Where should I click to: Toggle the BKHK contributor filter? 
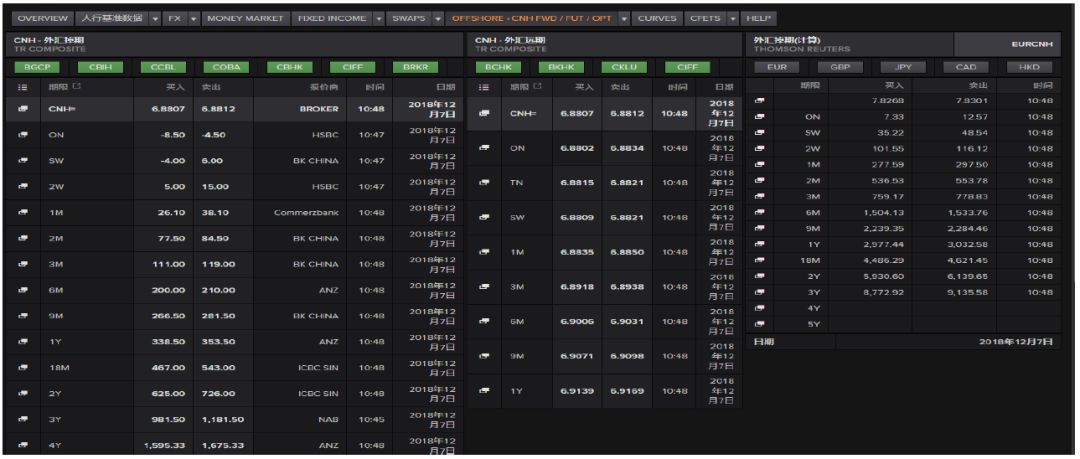pyautogui.click(x=561, y=68)
